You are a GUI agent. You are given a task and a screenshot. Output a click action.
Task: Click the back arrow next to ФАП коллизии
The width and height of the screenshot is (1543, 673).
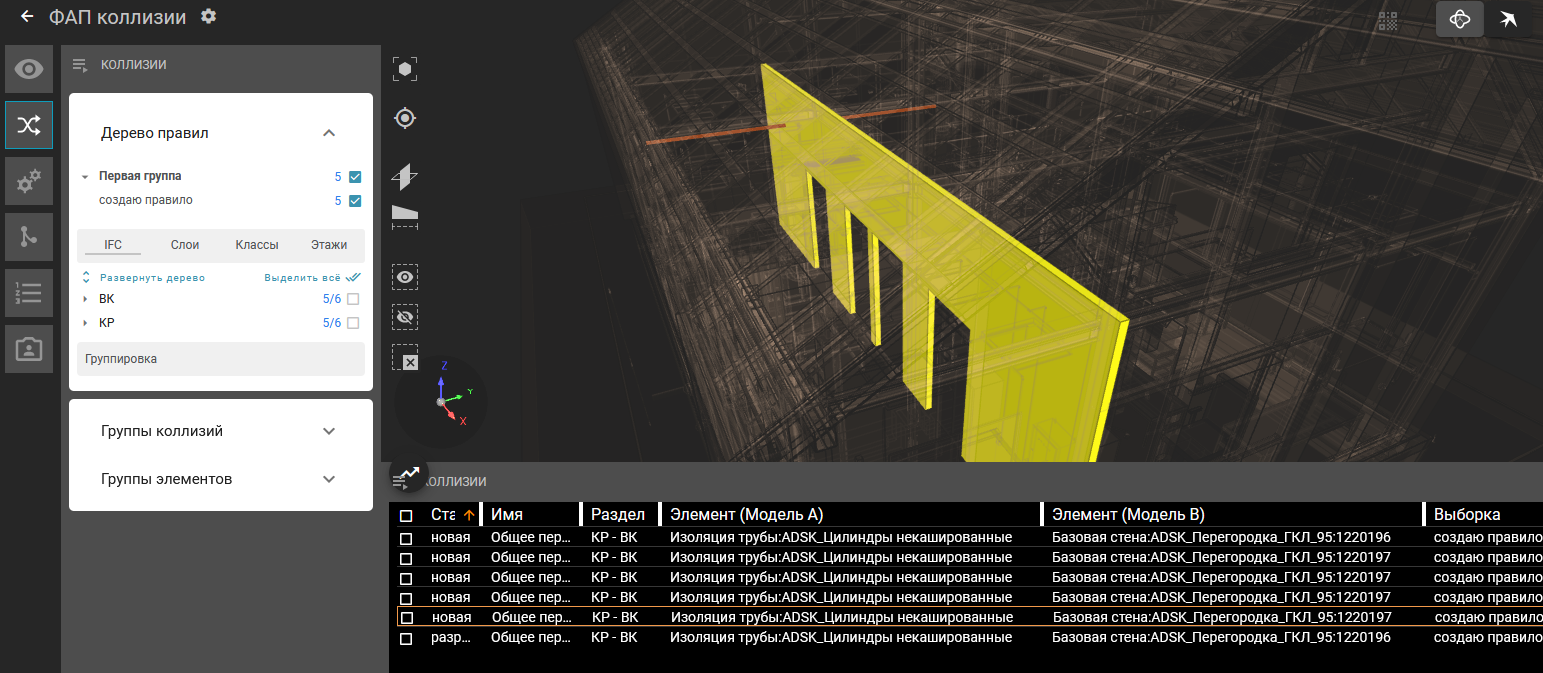click(27, 17)
